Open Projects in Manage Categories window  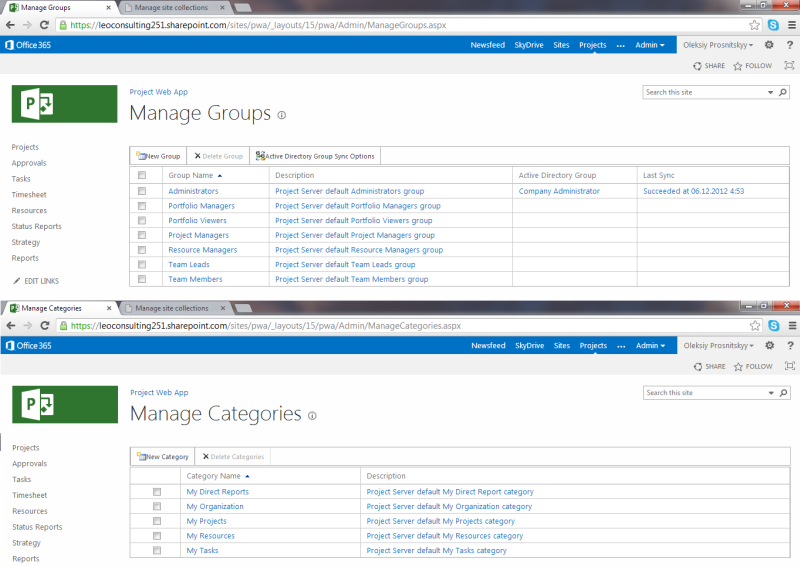pyautogui.click(x=593, y=346)
